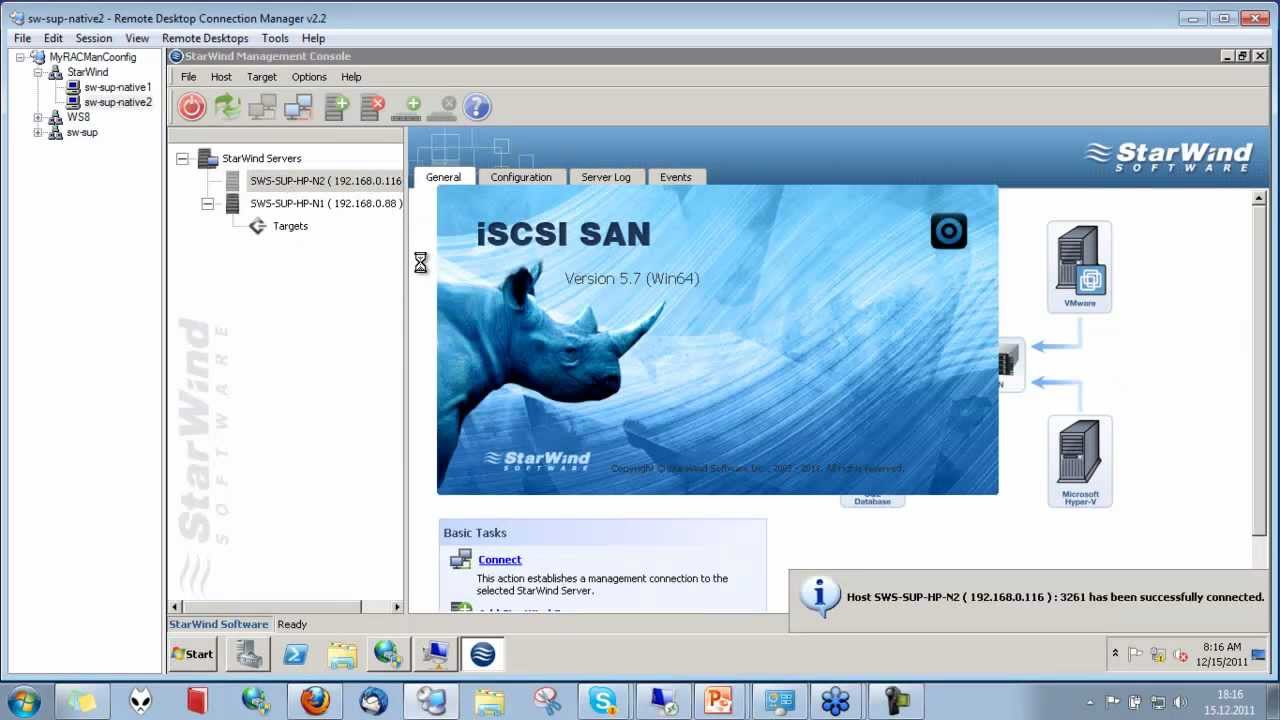Click the blue flower icon in local taskbar
Image resolution: width=1280 pixels, height=720 pixels.
click(x=835, y=701)
